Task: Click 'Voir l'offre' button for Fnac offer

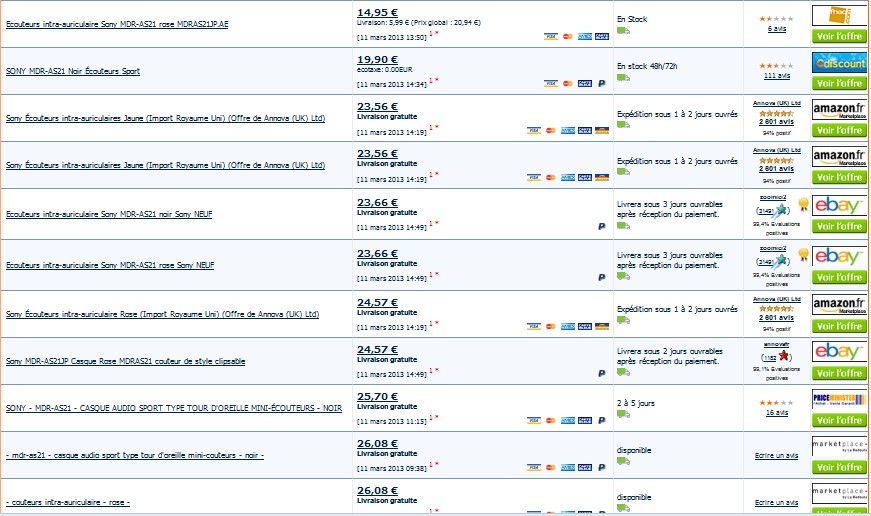Action: coord(839,36)
